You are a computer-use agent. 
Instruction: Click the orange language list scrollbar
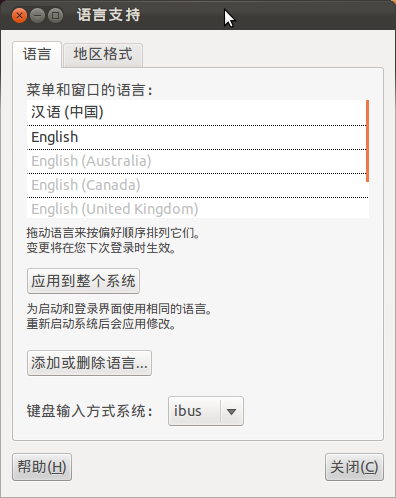(x=368, y=141)
